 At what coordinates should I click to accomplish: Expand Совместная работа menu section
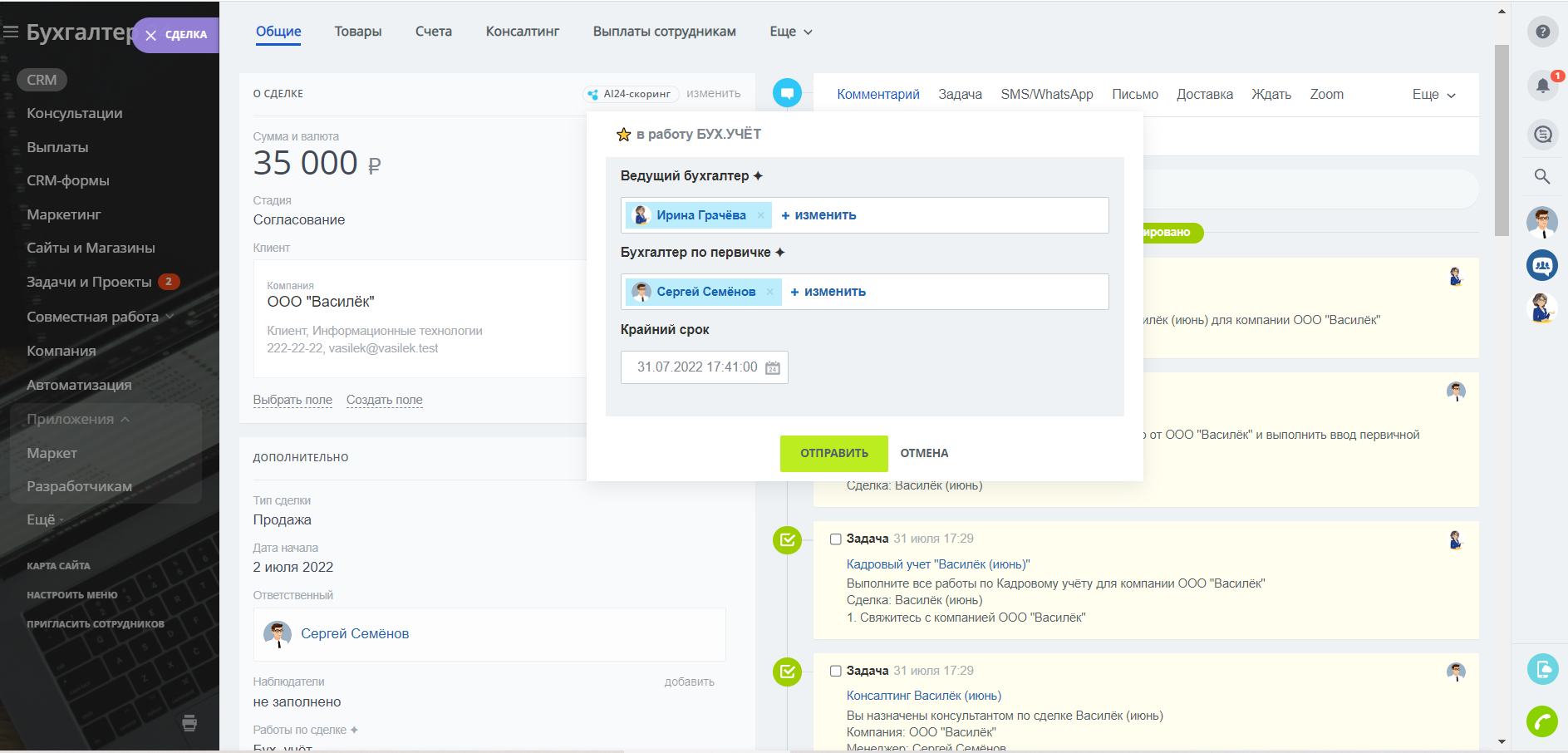click(100, 317)
